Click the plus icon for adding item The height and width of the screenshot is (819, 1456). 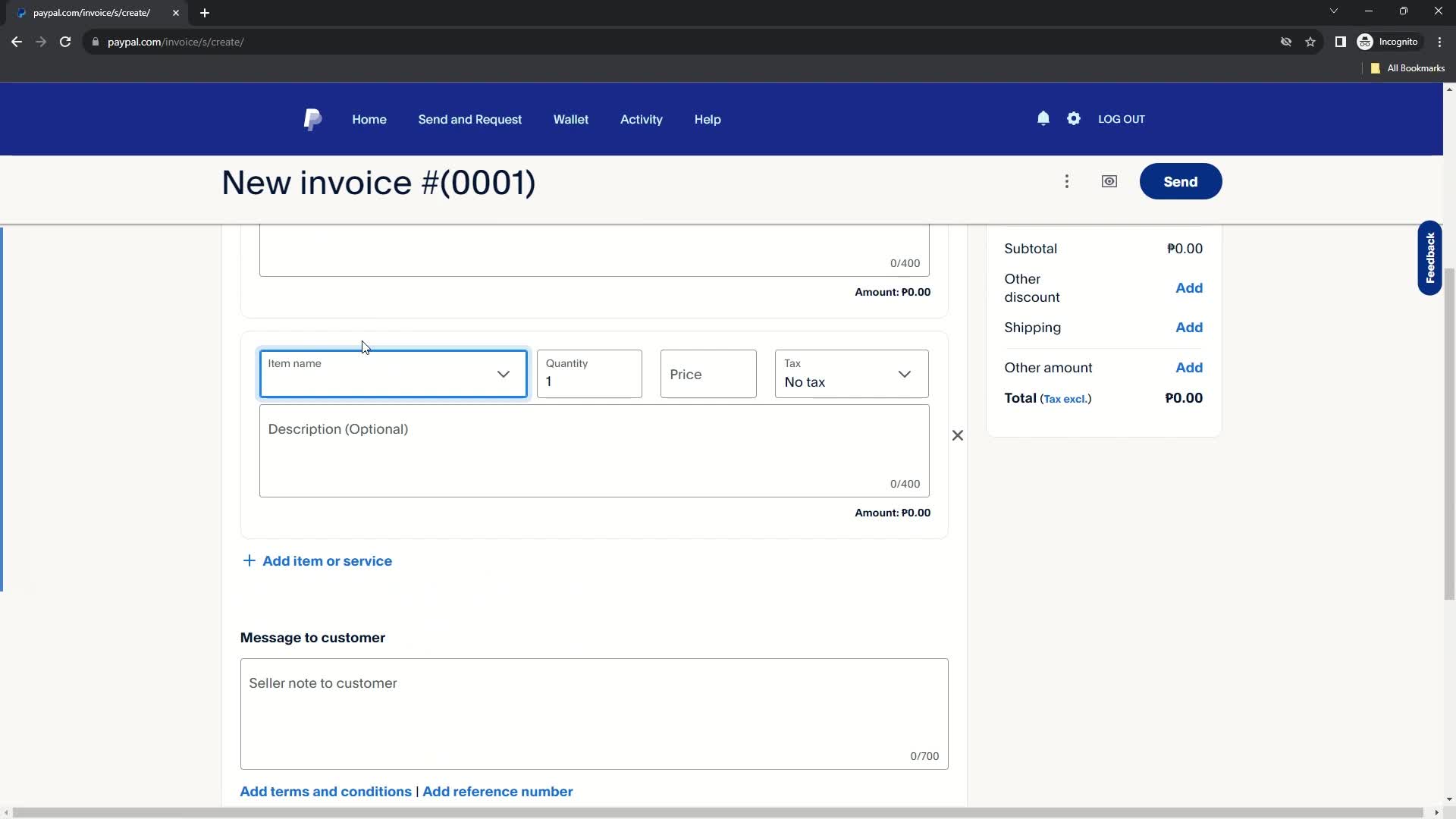click(x=249, y=560)
